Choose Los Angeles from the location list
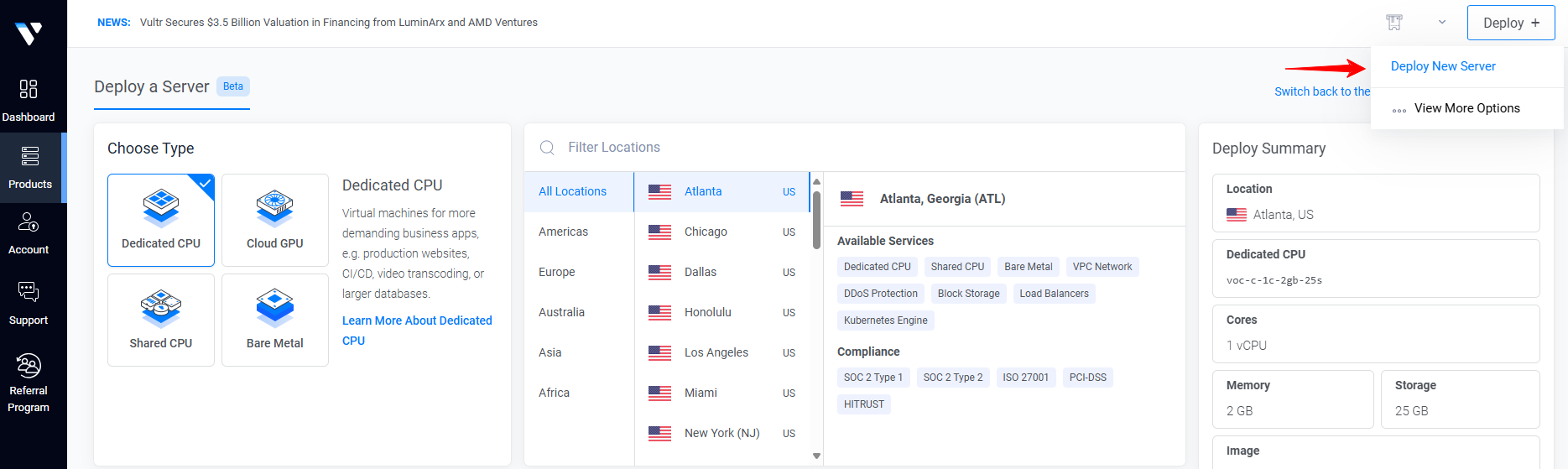The height and width of the screenshot is (469, 1568). click(722, 352)
